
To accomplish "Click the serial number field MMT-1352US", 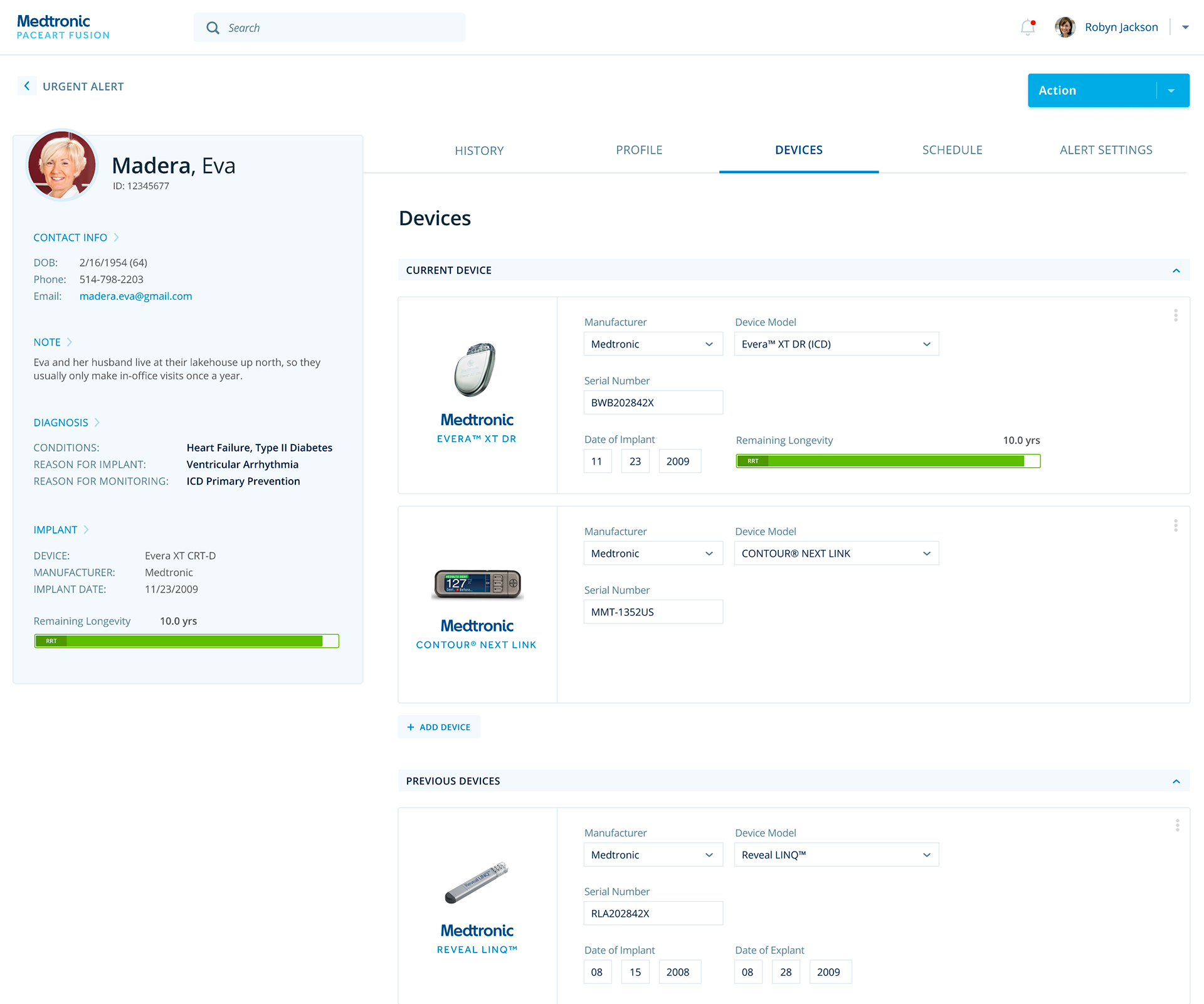I will [653, 612].
